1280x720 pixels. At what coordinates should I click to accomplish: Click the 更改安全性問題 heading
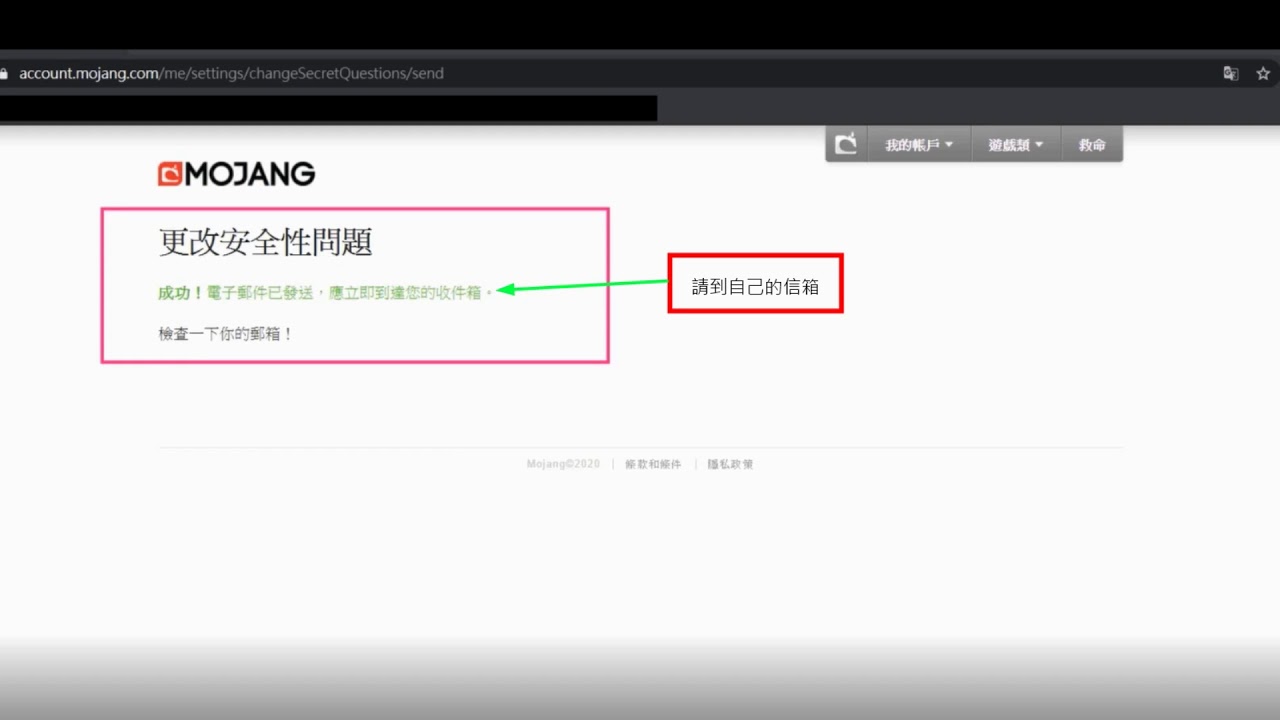click(266, 242)
